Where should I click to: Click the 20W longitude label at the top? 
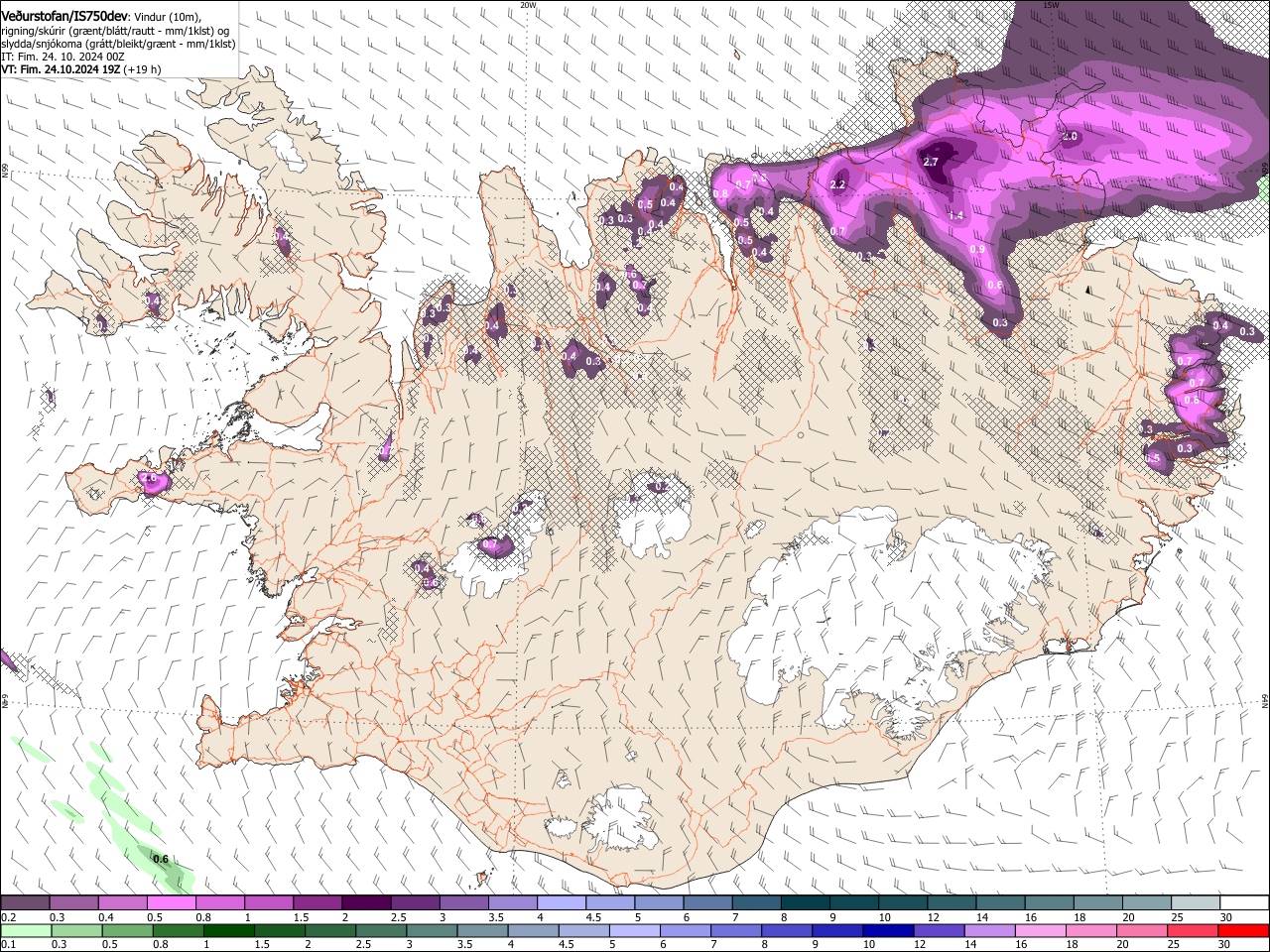click(x=528, y=5)
